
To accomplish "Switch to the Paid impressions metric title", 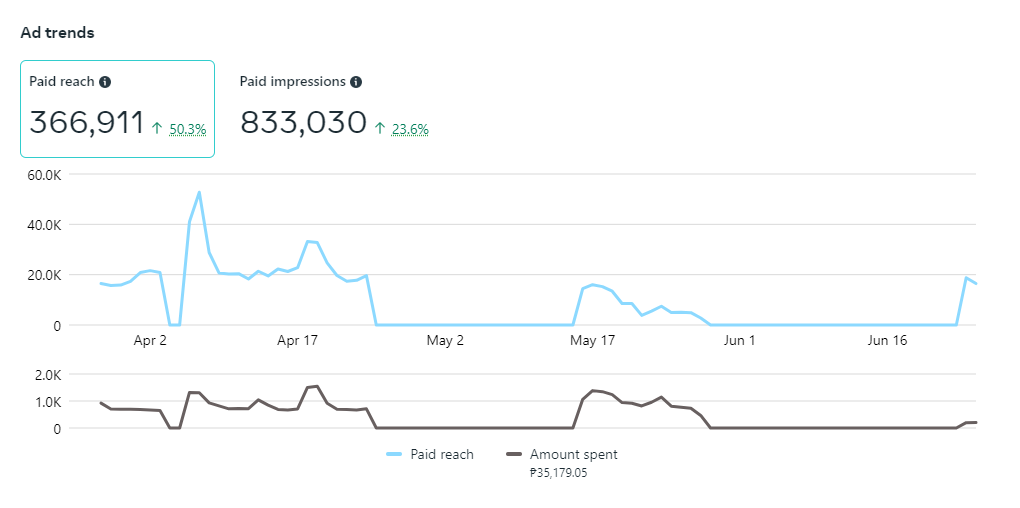I will [293, 82].
